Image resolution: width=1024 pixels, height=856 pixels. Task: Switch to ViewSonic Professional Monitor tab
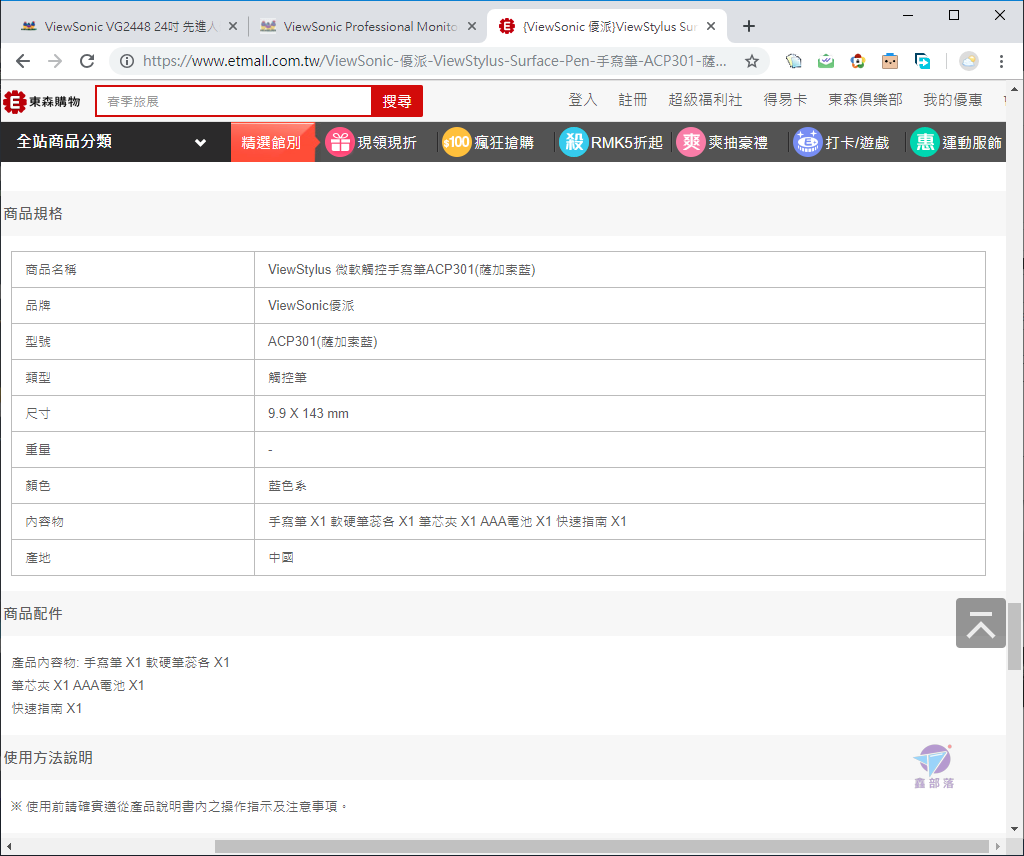click(x=368, y=27)
